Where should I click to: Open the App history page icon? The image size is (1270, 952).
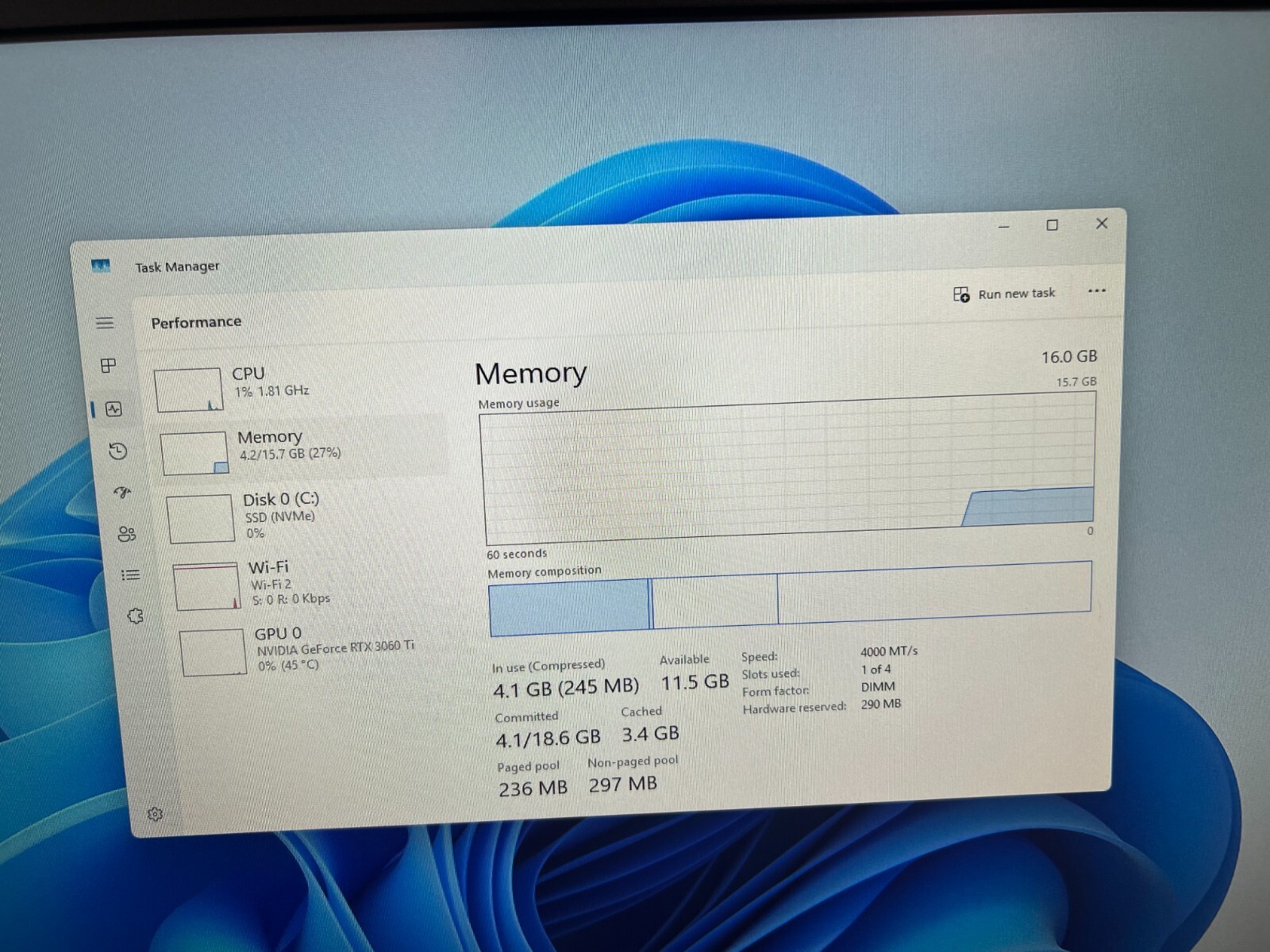(x=117, y=451)
